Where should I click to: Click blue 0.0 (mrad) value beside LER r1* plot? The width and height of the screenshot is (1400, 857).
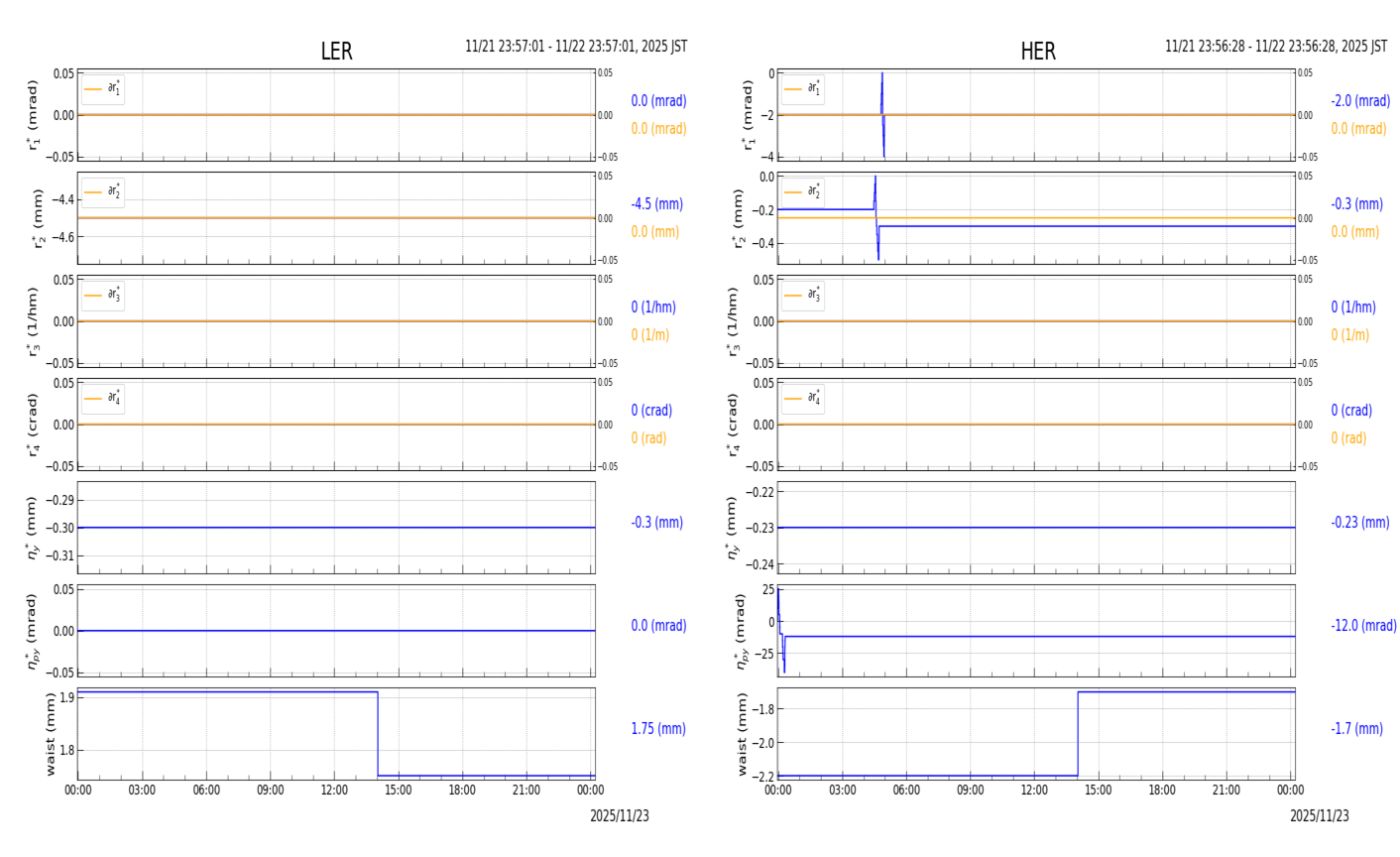658,101
